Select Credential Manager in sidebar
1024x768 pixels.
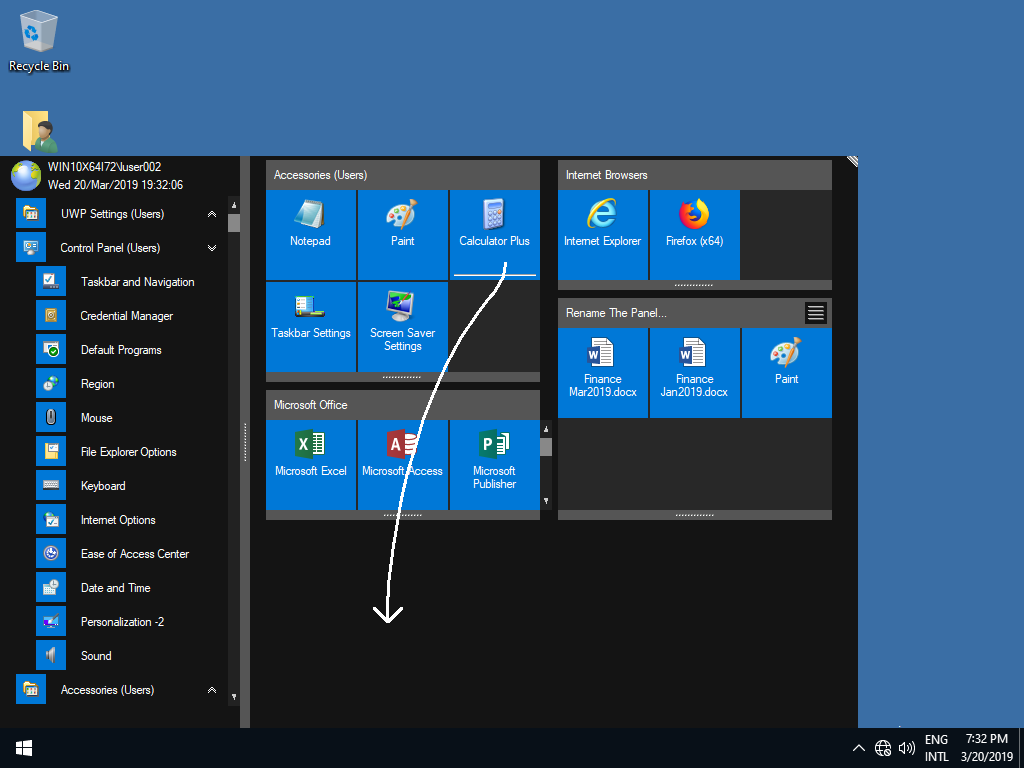126,316
